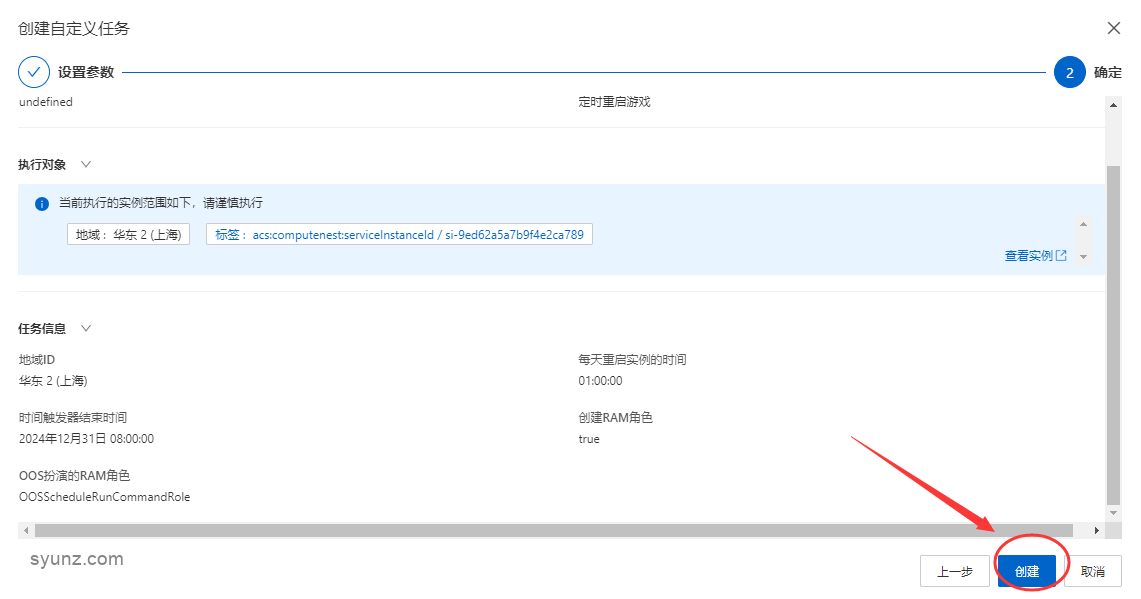Click the main vertical scrollbar up arrow
The image size is (1141, 599).
[x=1113, y=106]
